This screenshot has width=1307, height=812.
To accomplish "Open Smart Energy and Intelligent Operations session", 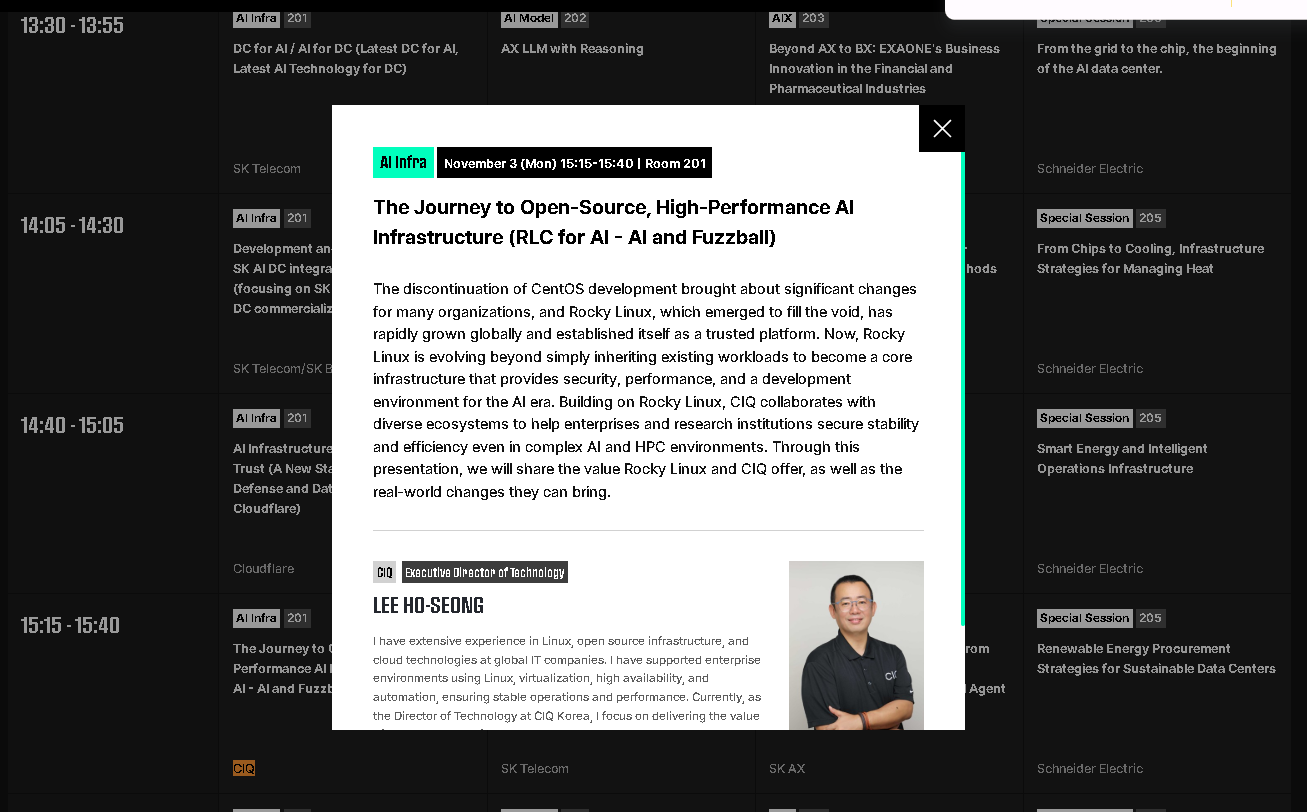I will [1121, 458].
